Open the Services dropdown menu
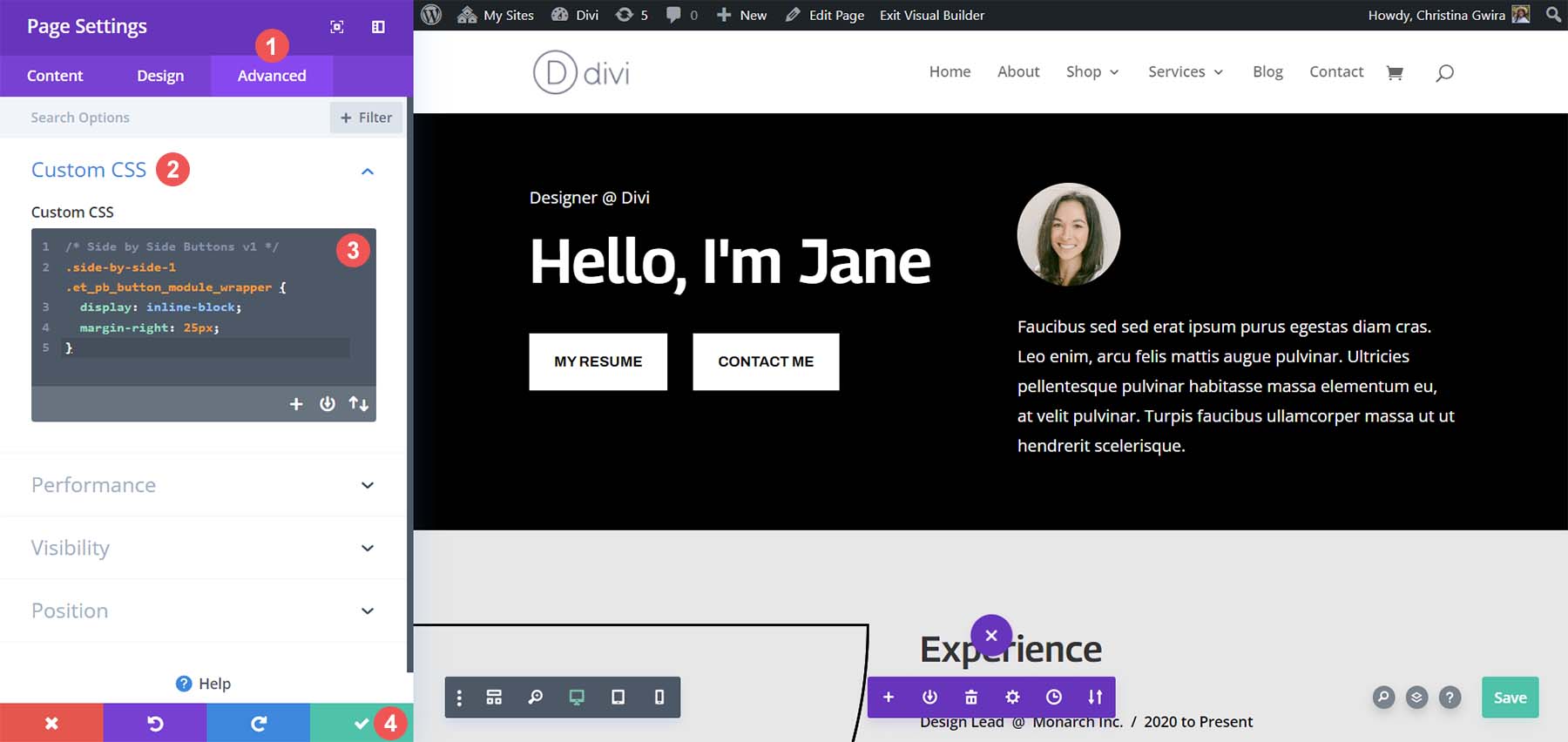The height and width of the screenshot is (742, 1568). (x=1185, y=72)
